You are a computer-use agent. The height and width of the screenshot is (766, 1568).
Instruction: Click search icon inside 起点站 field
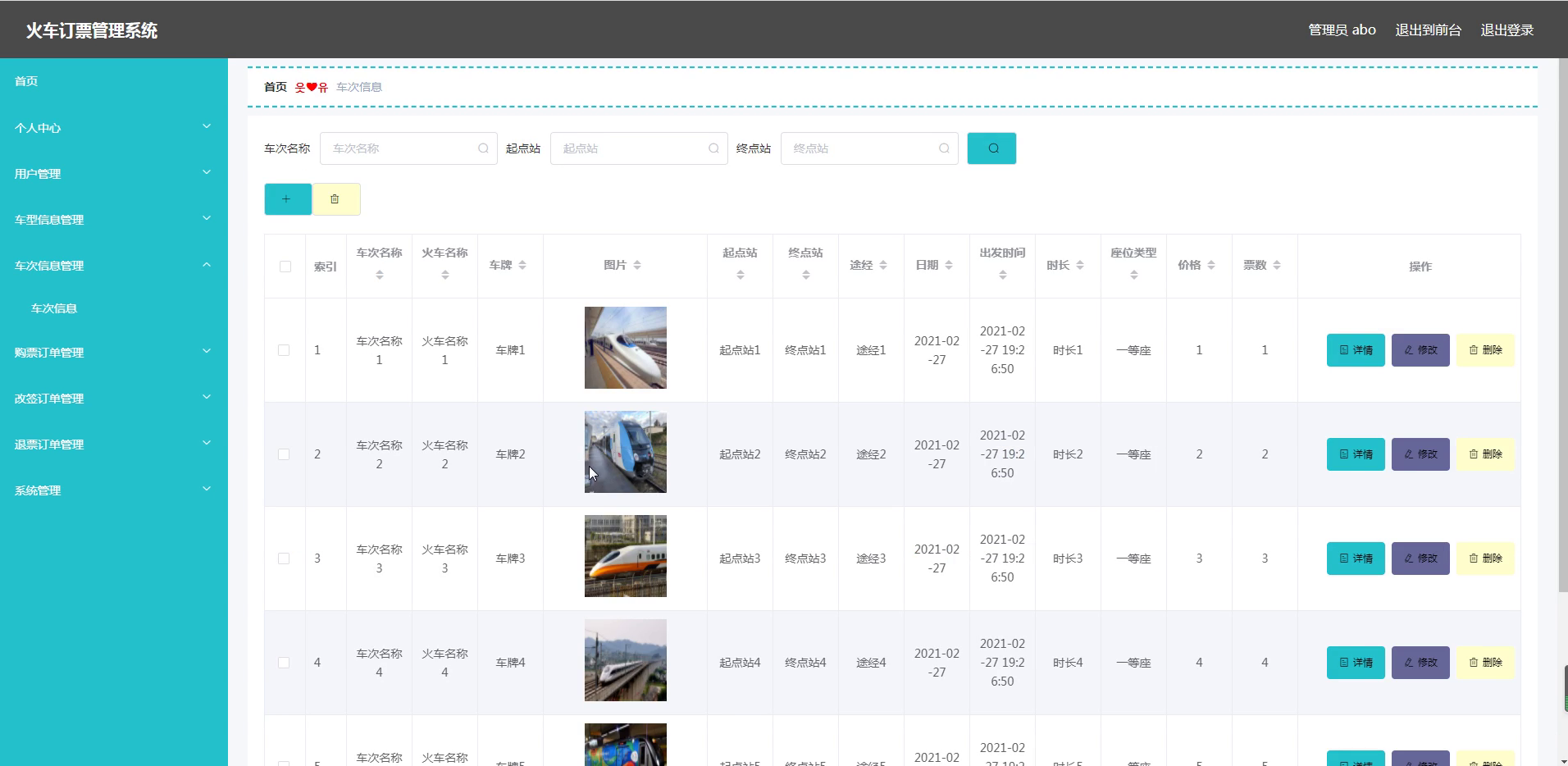pyautogui.click(x=713, y=148)
